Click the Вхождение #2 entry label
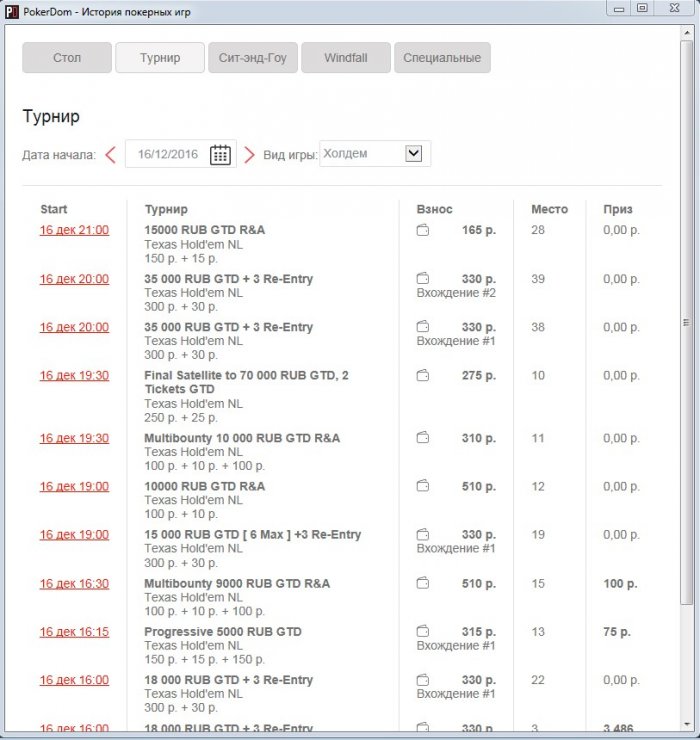 coord(456,293)
